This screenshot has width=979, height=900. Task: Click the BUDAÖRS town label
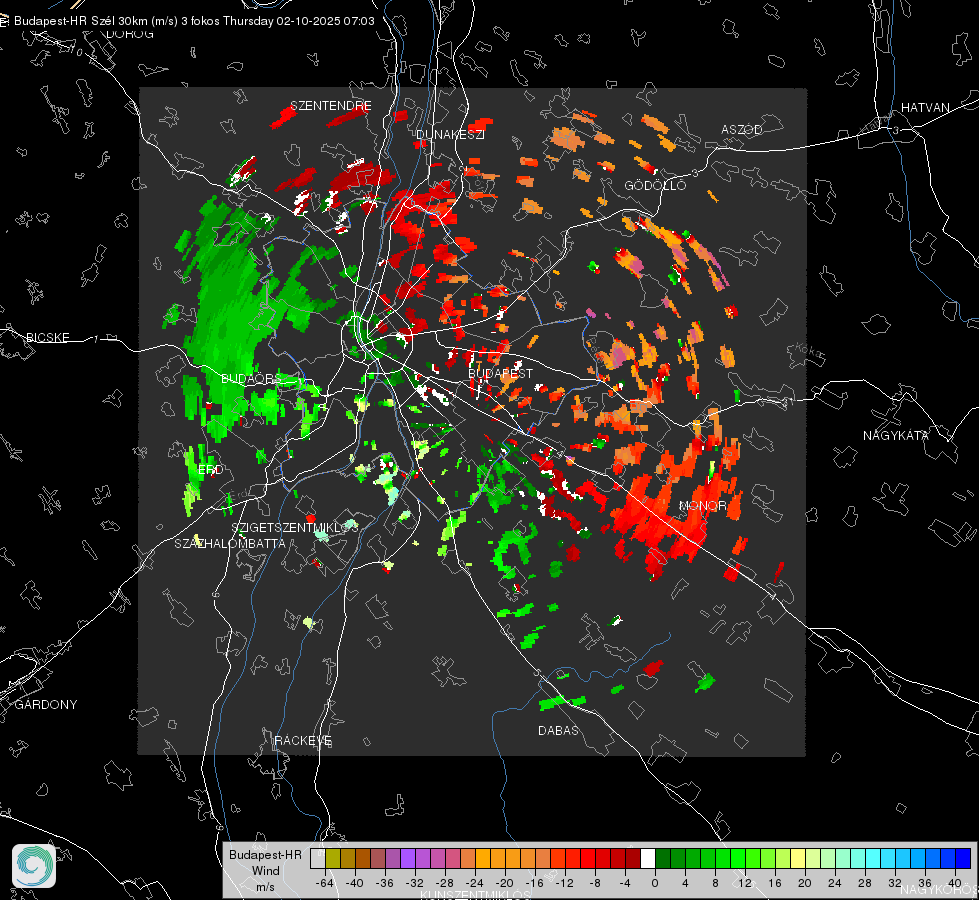click(x=252, y=379)
